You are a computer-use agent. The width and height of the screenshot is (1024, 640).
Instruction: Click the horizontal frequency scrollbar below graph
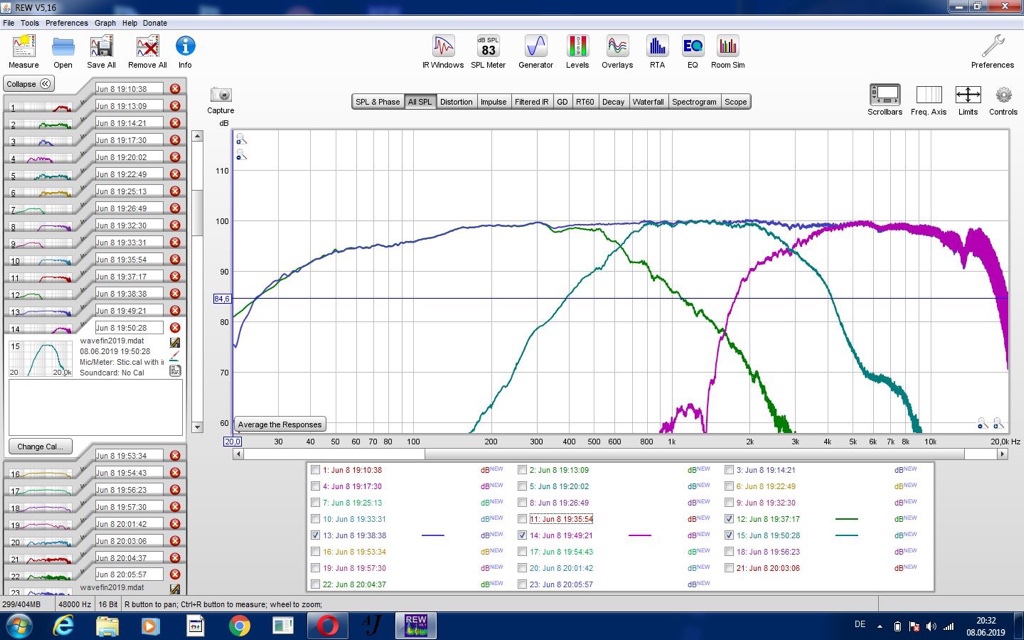tap(620, 454)
